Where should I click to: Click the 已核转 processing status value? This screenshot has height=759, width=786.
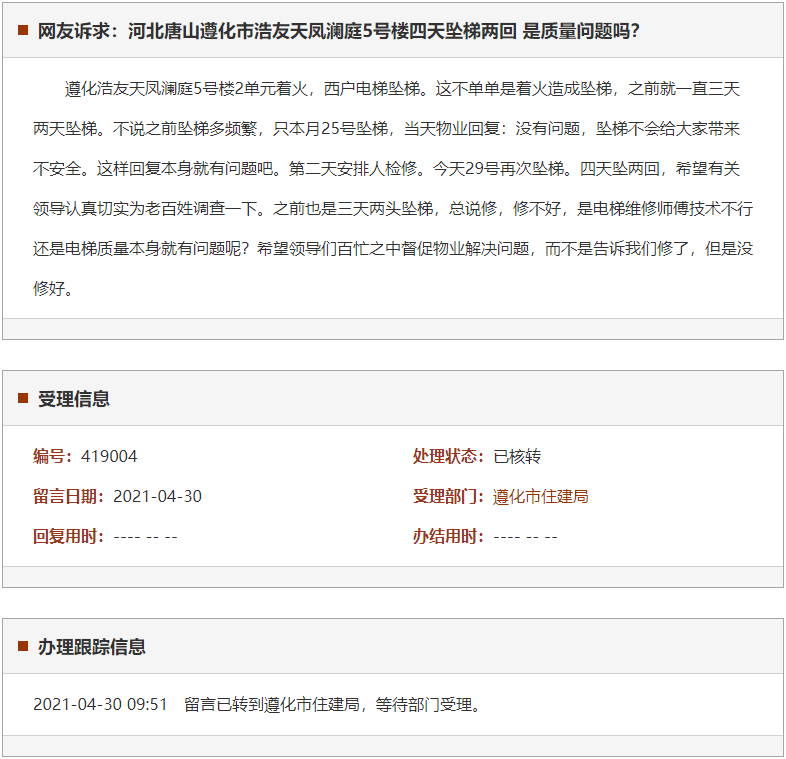(x=517, y=456)
